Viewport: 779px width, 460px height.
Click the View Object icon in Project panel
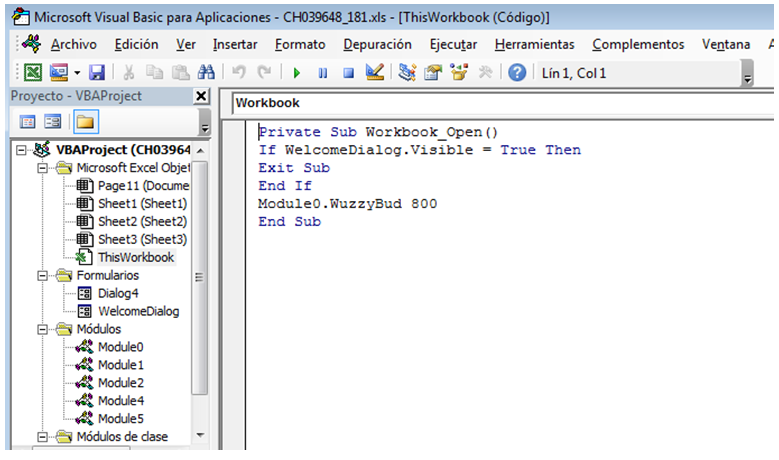[53, 122]
